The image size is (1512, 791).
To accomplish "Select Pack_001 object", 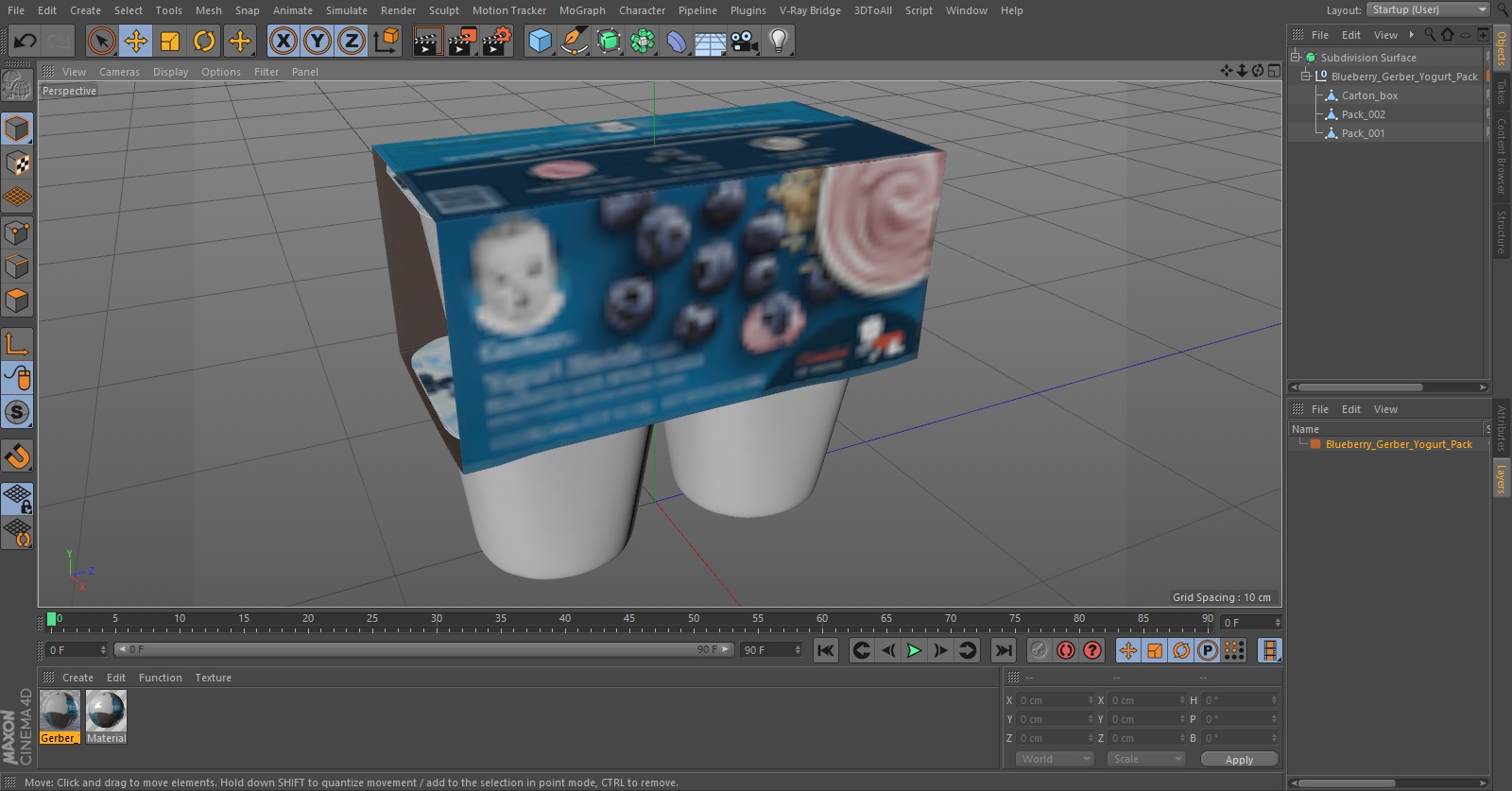I will point(1363,133).
